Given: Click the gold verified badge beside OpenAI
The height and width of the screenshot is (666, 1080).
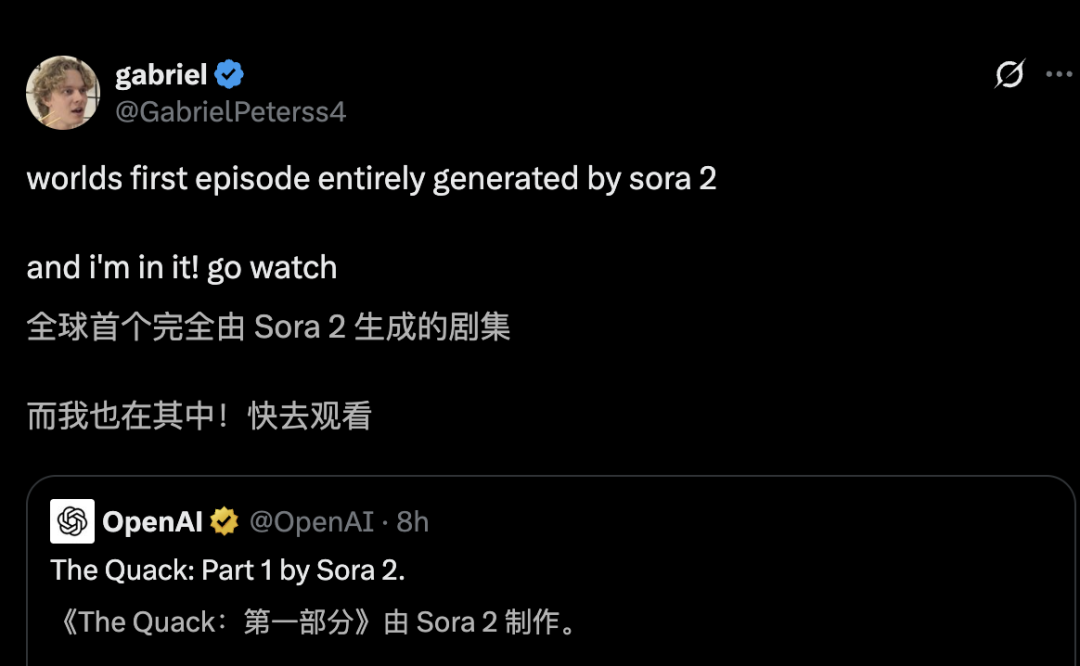Looking at the screenshot, I should (x=224, y=521).
